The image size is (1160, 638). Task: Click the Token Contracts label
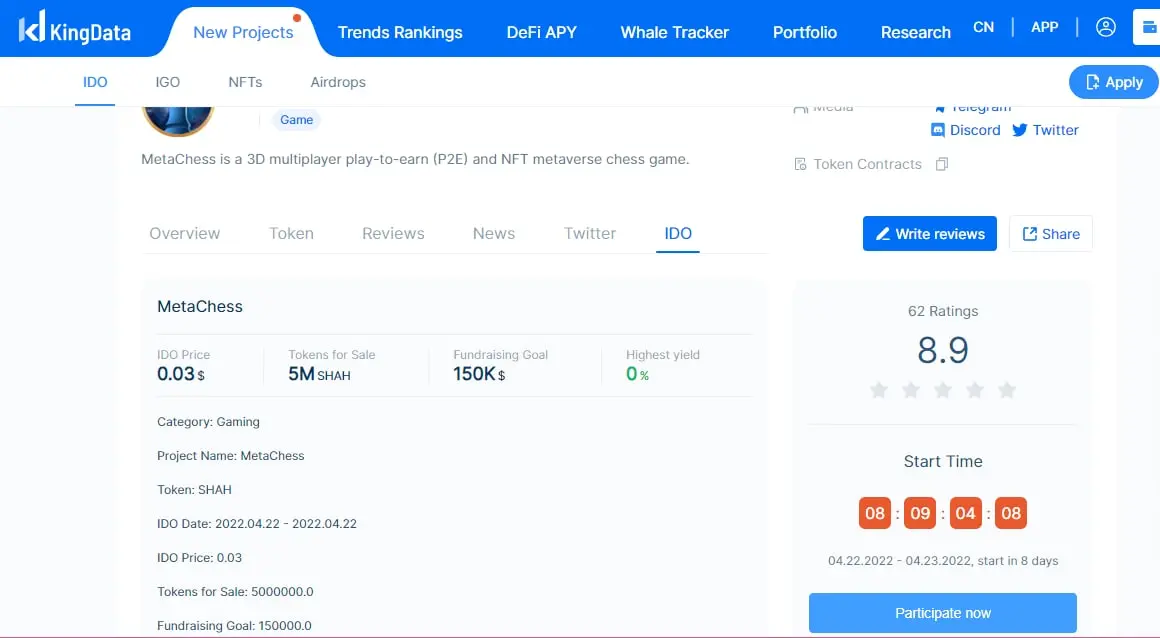(867, 164)
